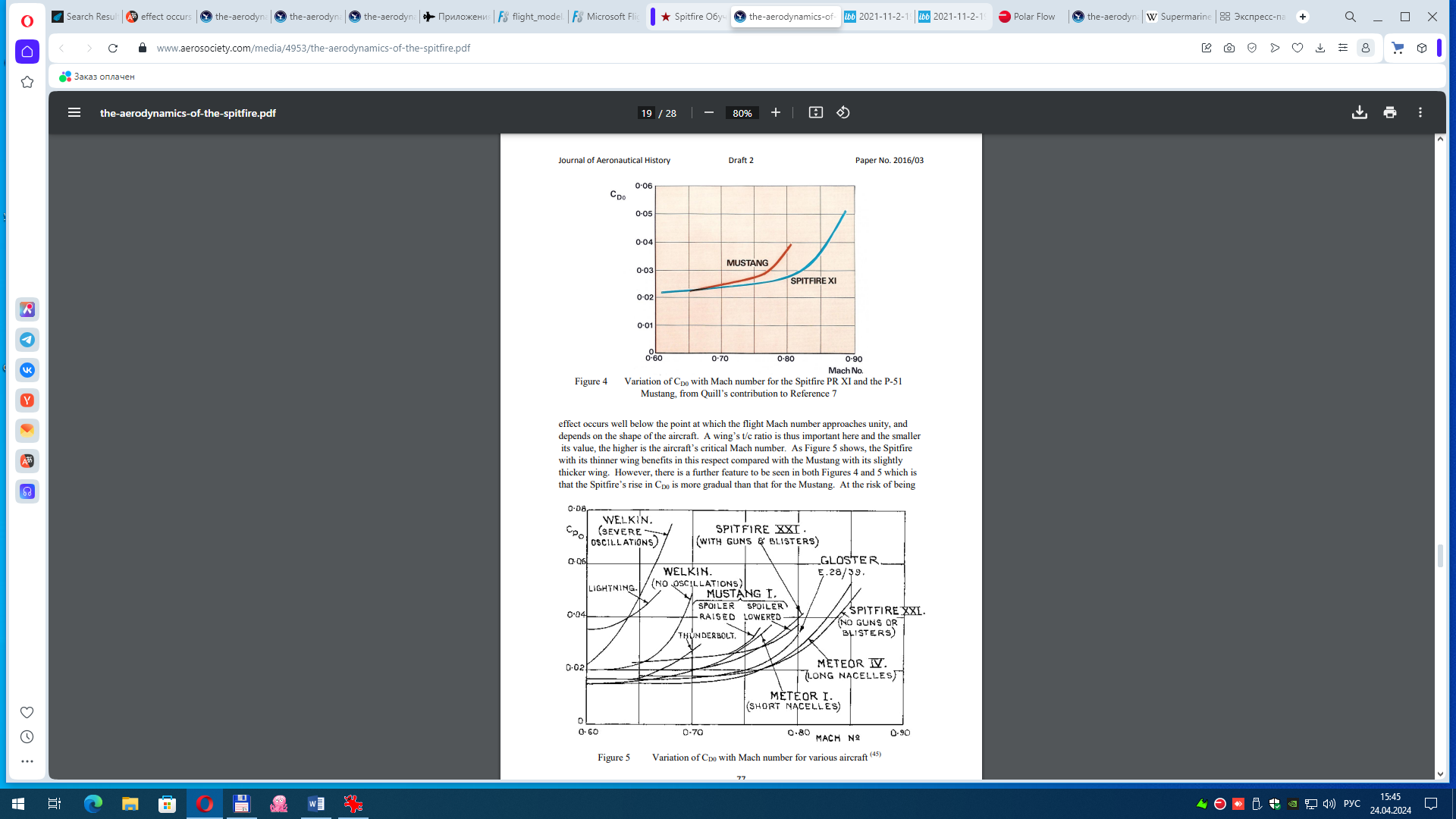
Task: Switch to the effect occurs tab
Action: click(x=158, y=17)
